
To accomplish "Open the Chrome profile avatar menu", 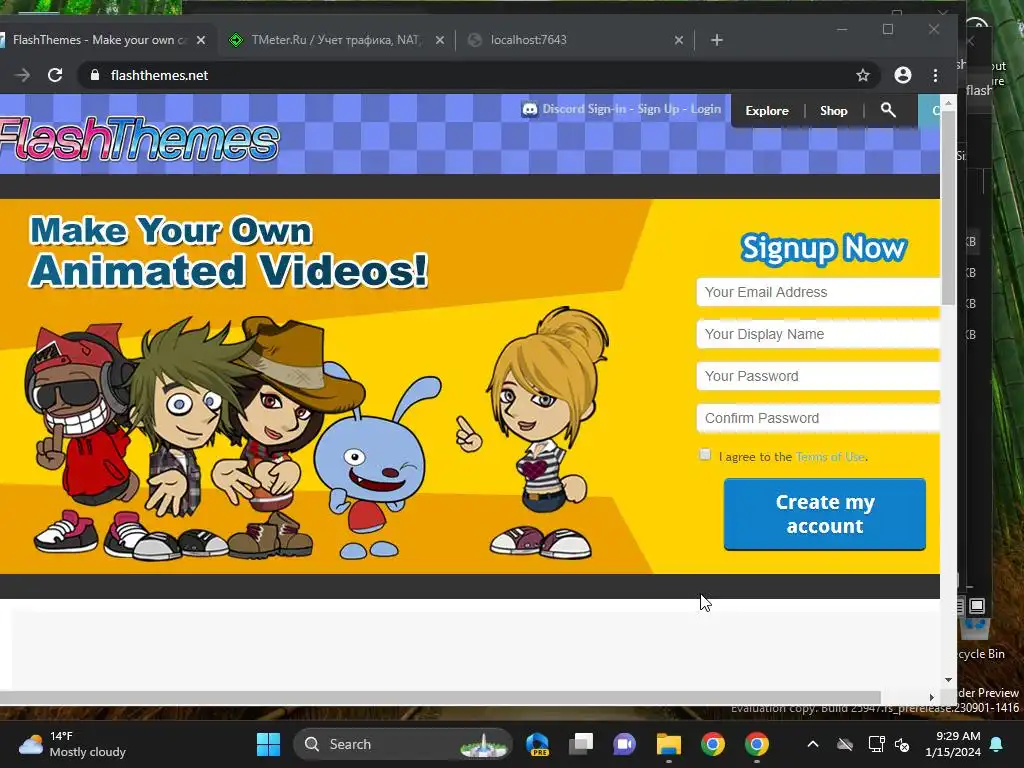I will point(903,75).
